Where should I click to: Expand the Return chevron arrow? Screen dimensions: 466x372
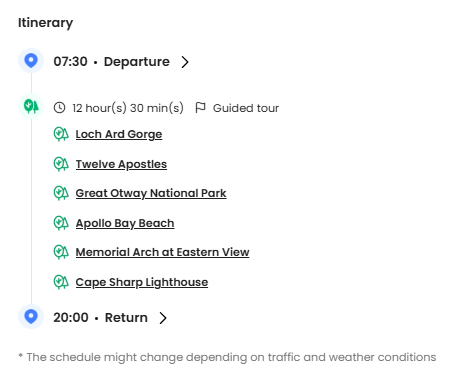click(x=163, y=318)
